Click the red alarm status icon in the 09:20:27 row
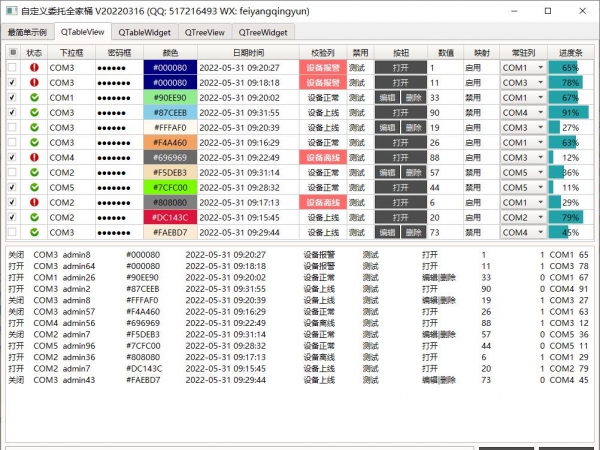600x450 pixels. [34, 68]
